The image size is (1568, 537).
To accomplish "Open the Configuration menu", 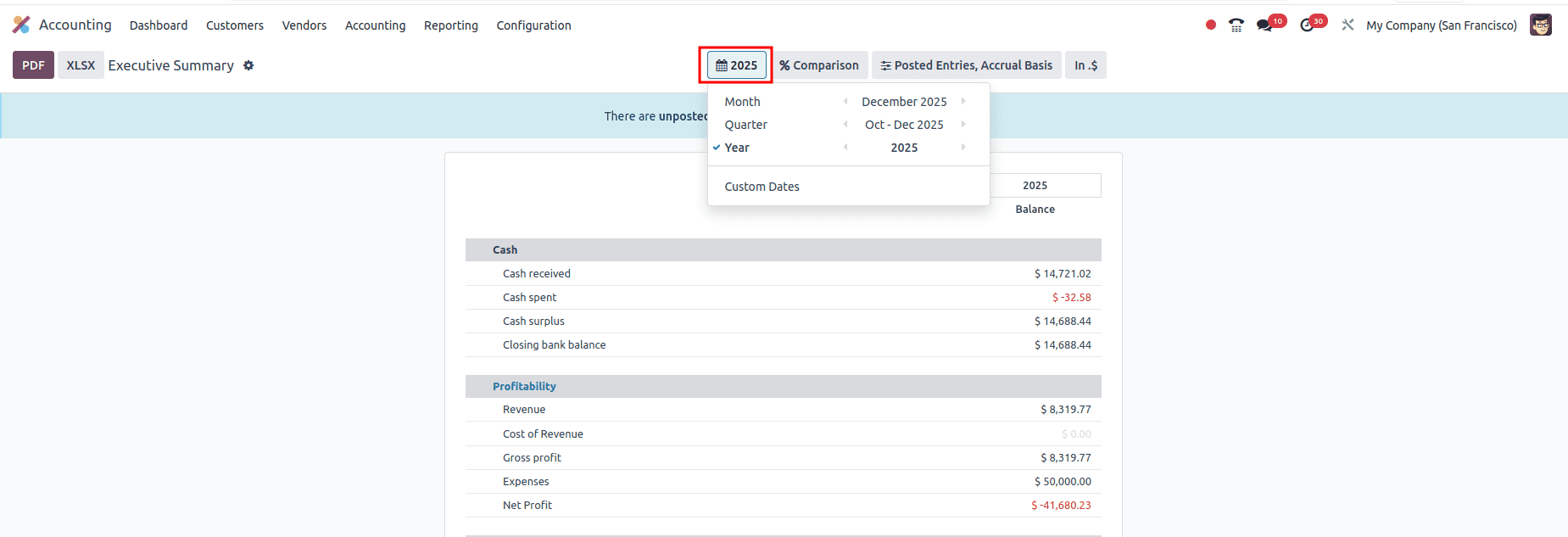I will coord(533,25).
